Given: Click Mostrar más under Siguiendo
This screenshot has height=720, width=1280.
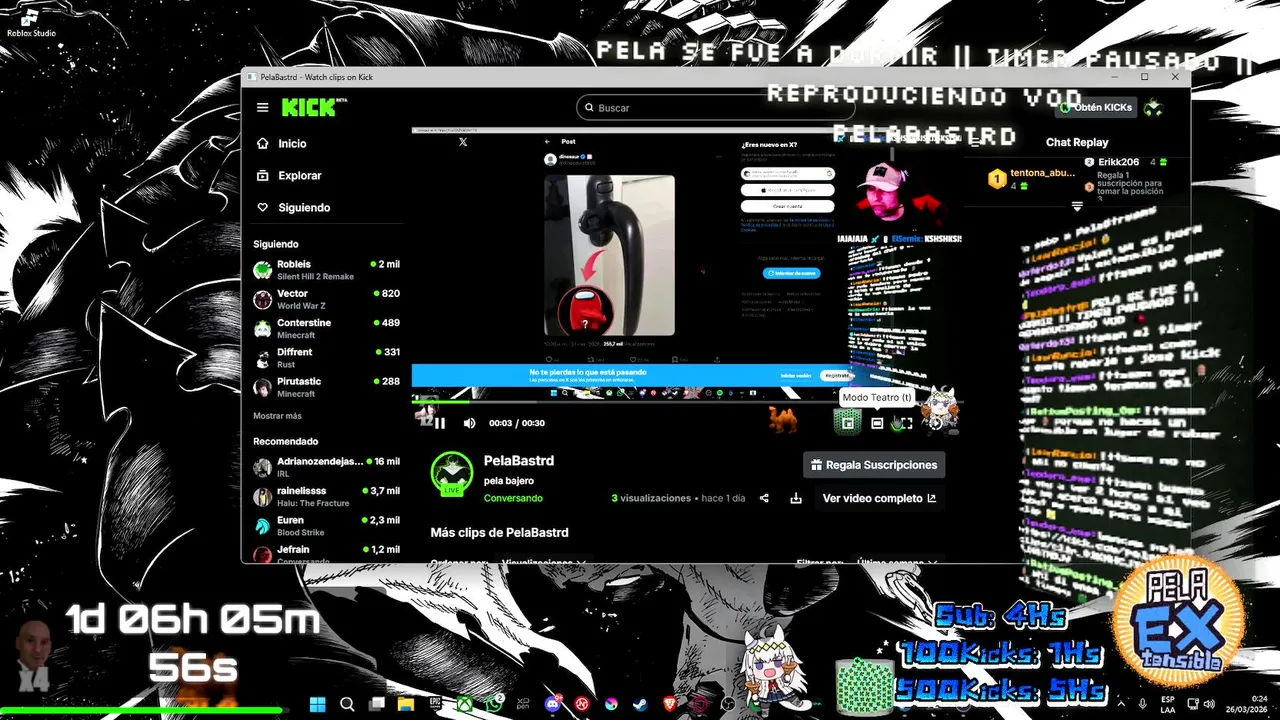Looking at the screenshot, I should pyautogui.click(x=277, y=416).
